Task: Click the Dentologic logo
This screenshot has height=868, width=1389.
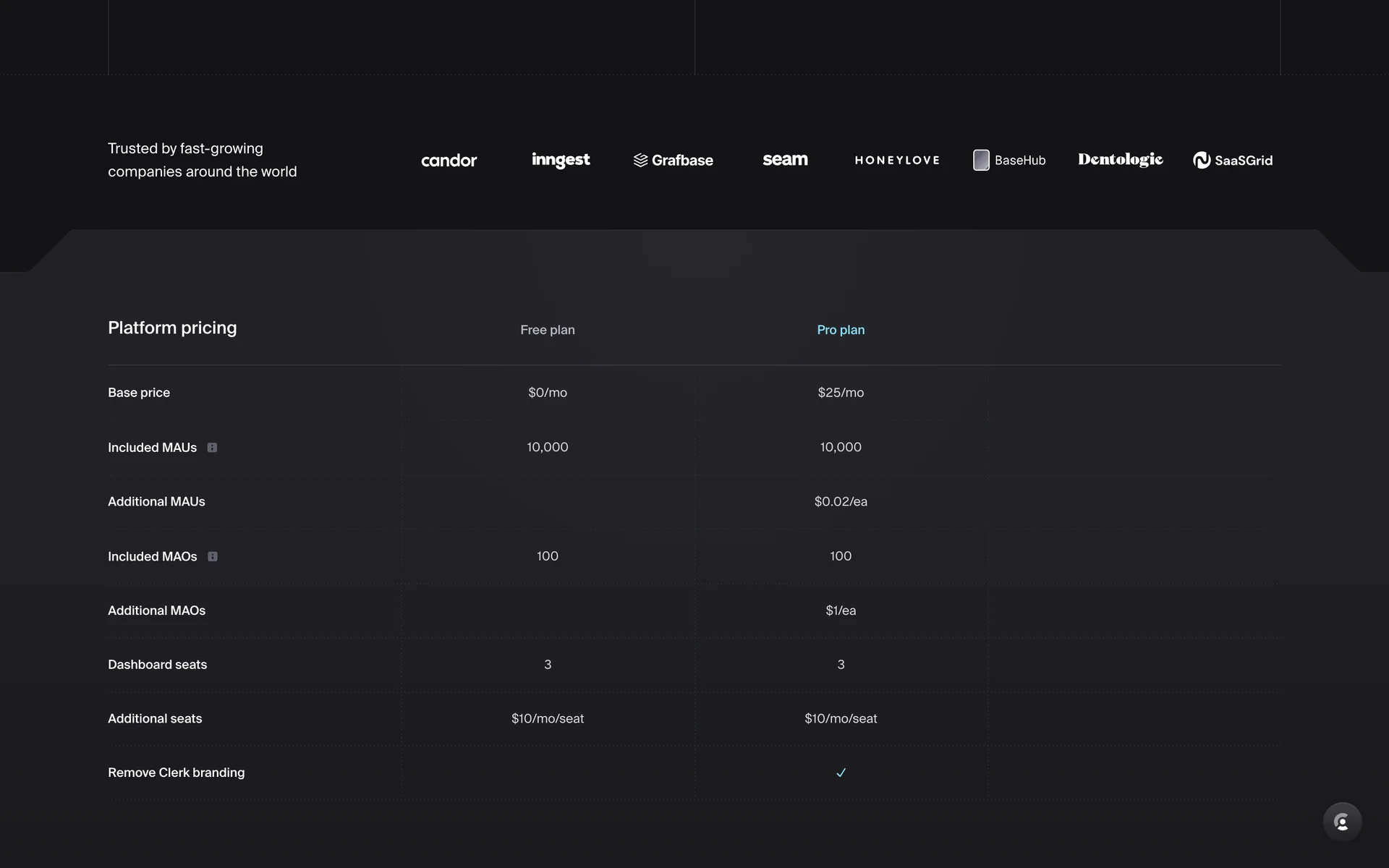Action: pos(1121,160)
